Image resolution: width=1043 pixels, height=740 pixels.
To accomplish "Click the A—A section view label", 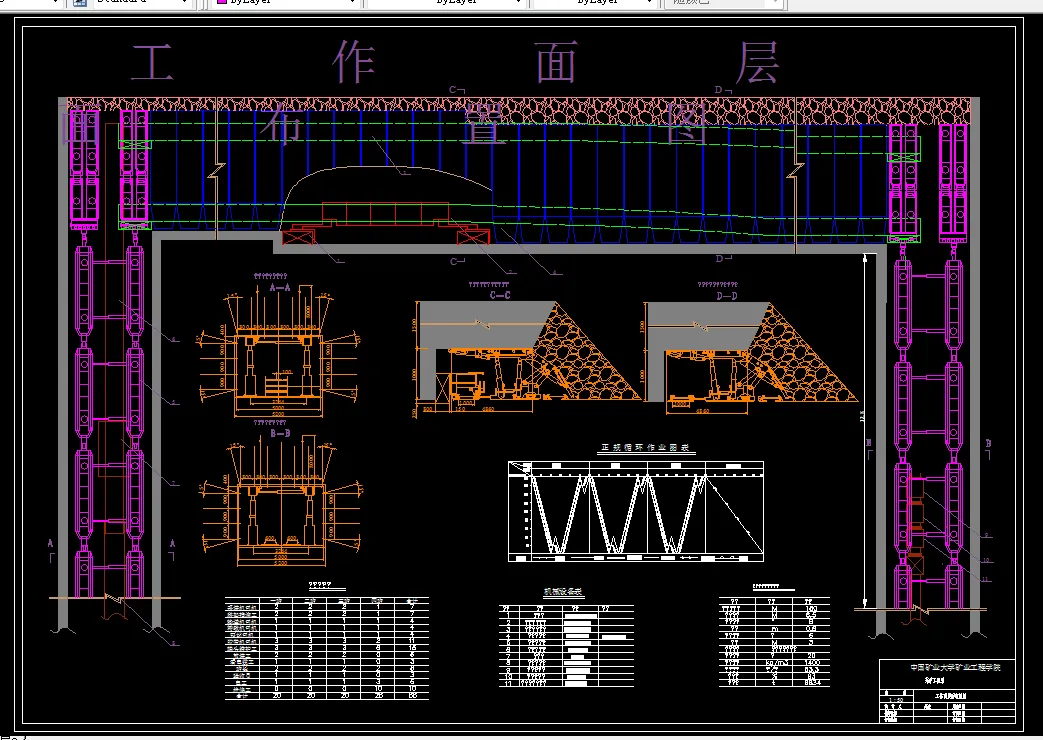I will 280,288.
